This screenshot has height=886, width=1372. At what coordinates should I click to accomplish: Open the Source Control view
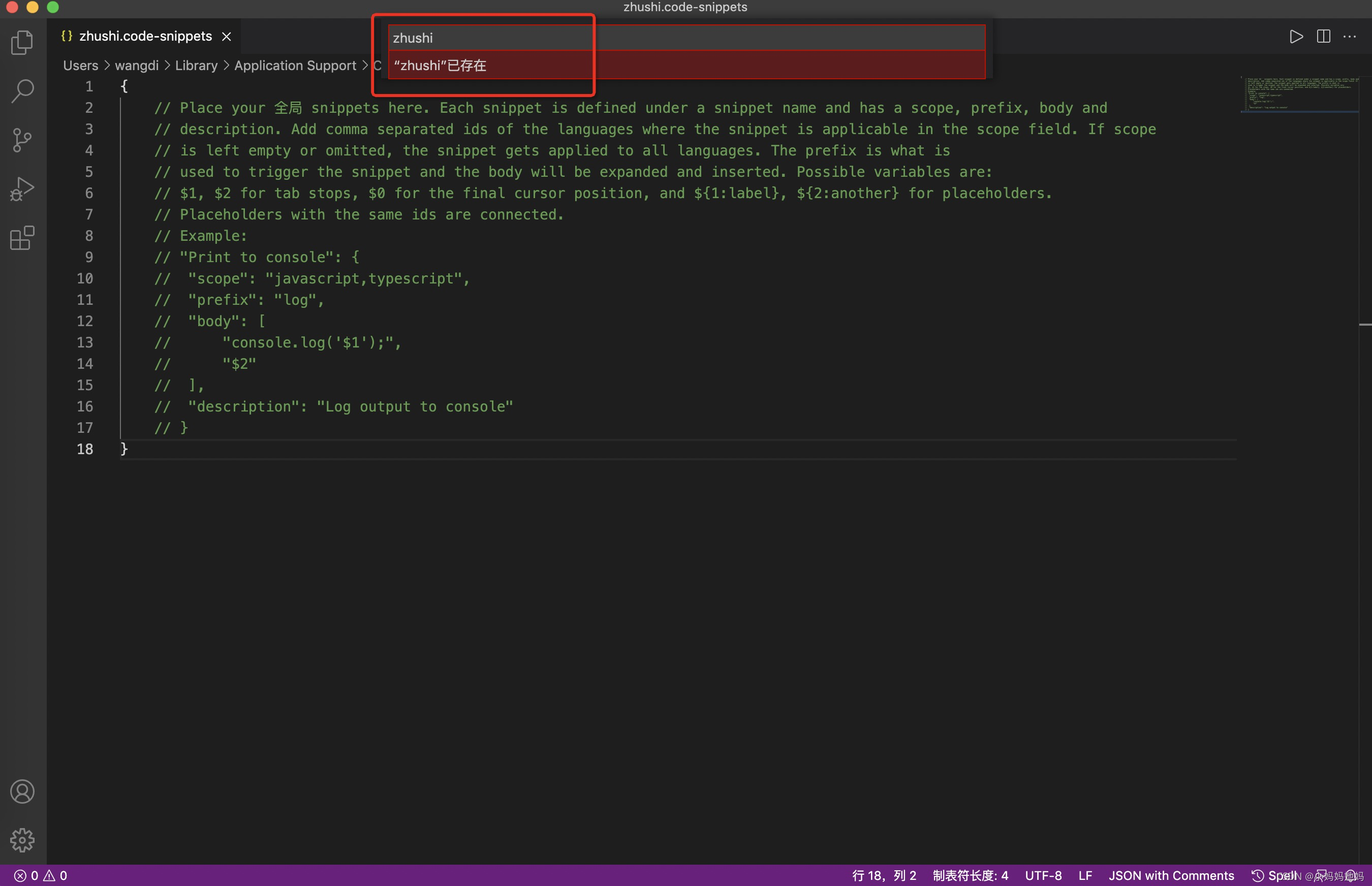click(22, 140)
